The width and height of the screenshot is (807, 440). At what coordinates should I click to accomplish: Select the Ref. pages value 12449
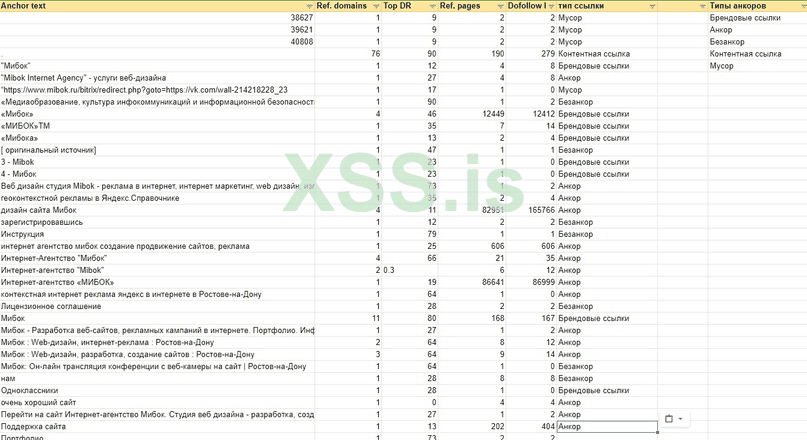click(472, 114)
